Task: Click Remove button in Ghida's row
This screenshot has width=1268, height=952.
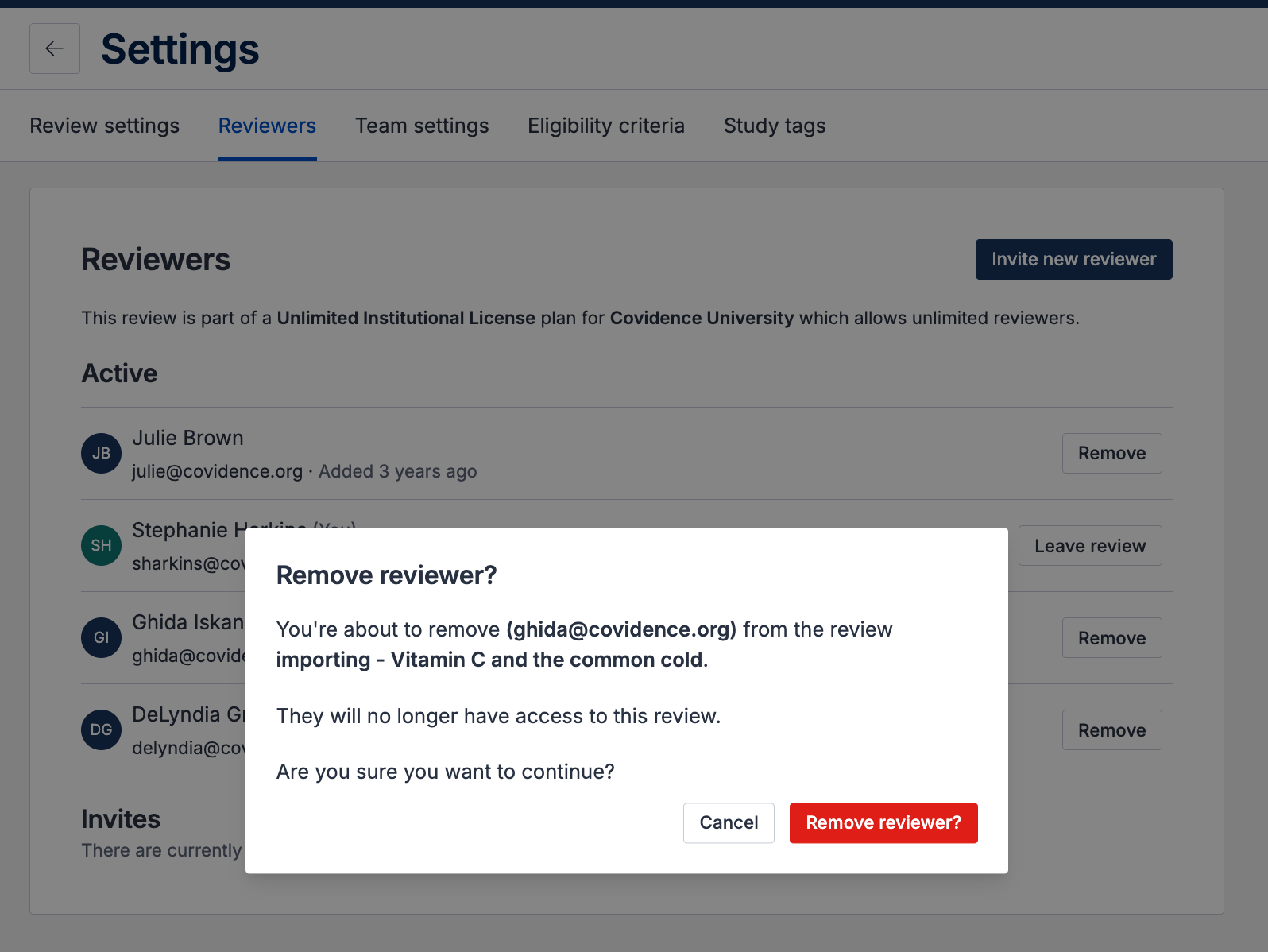Action: coord(1111,638)
